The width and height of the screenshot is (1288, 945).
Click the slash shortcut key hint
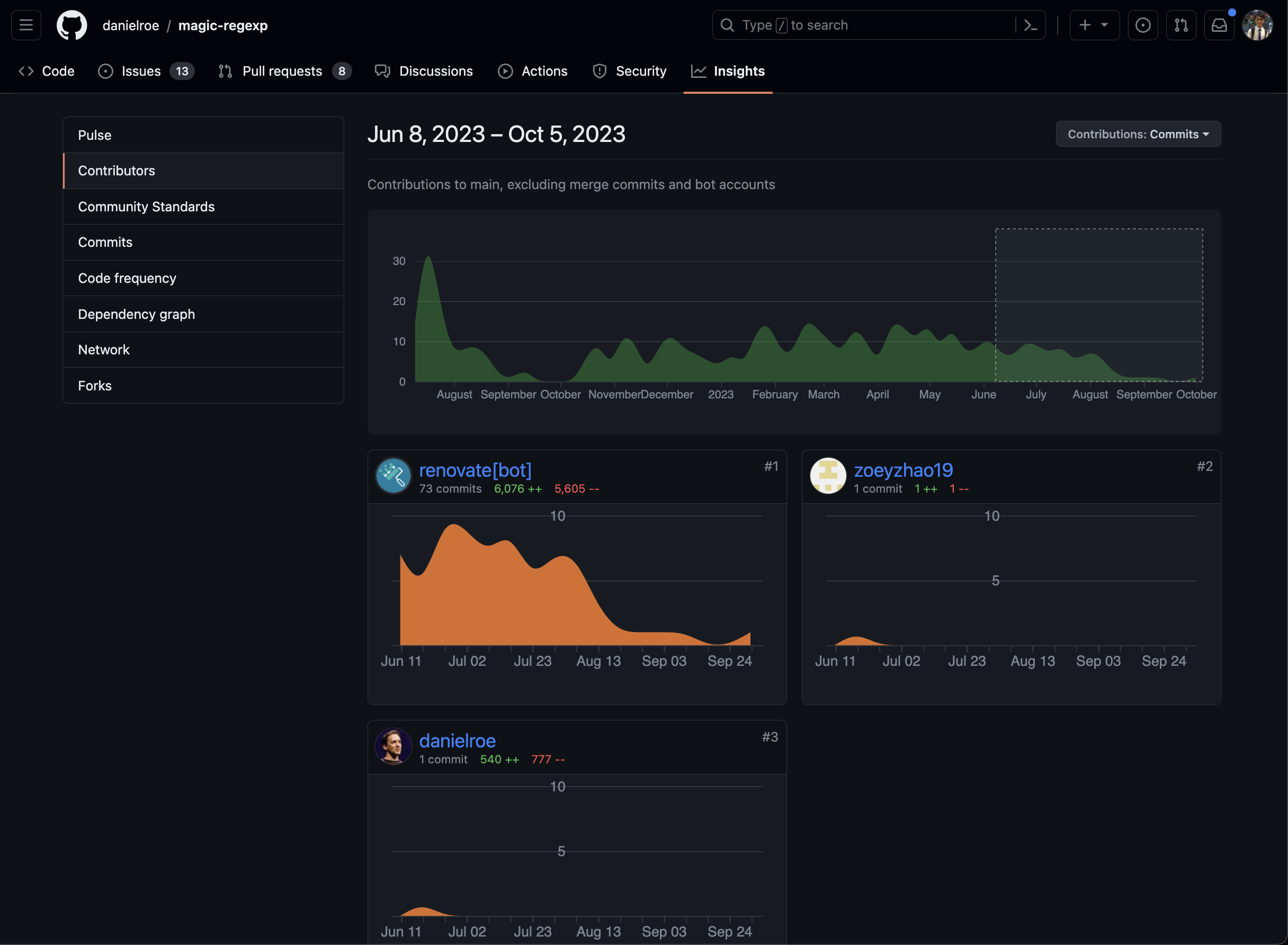tap(781, 25)
